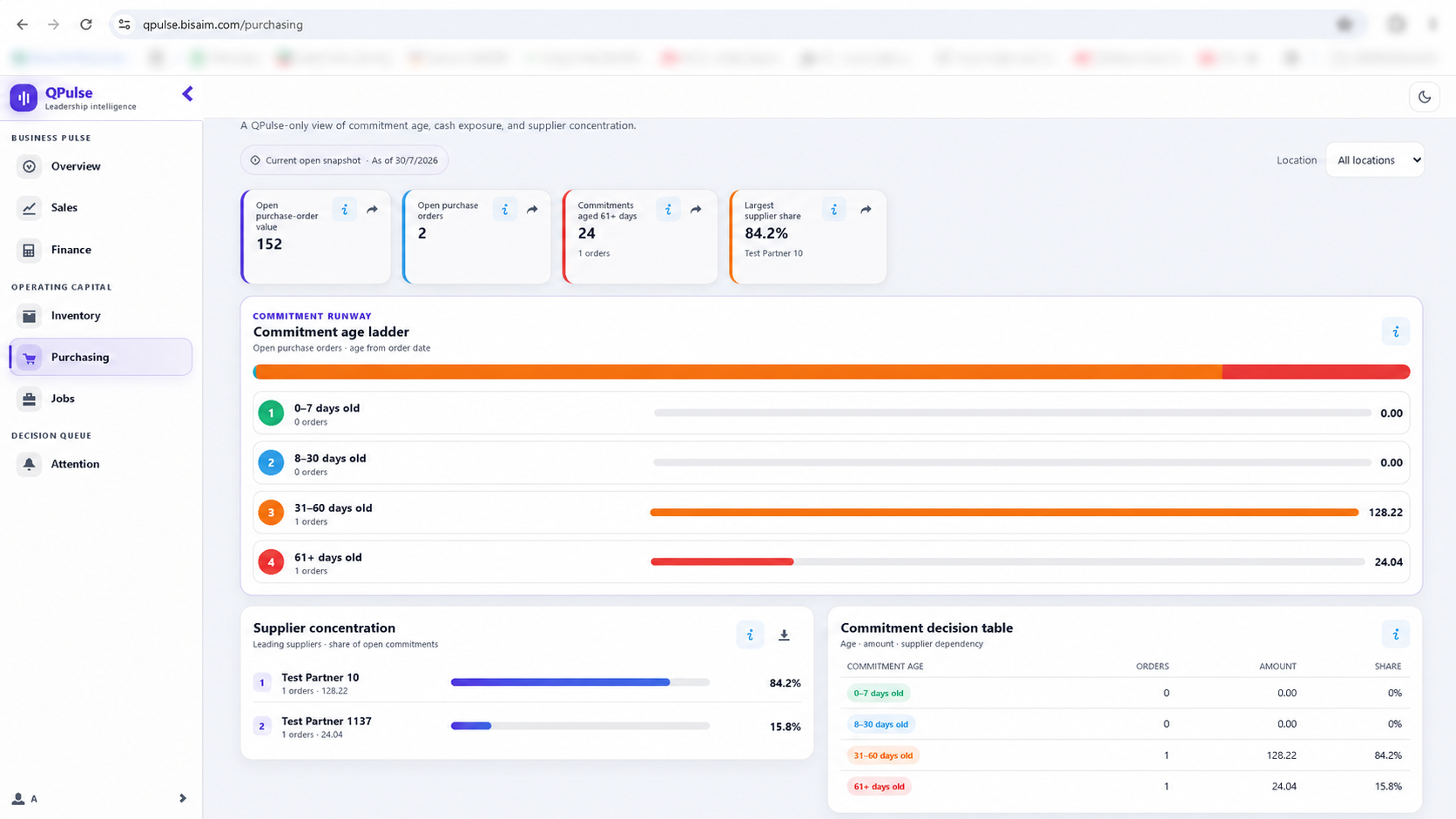The image size is (1456, 819).
Task: Click the 61+ days old badge in table
Action: [x=879, y=787]
